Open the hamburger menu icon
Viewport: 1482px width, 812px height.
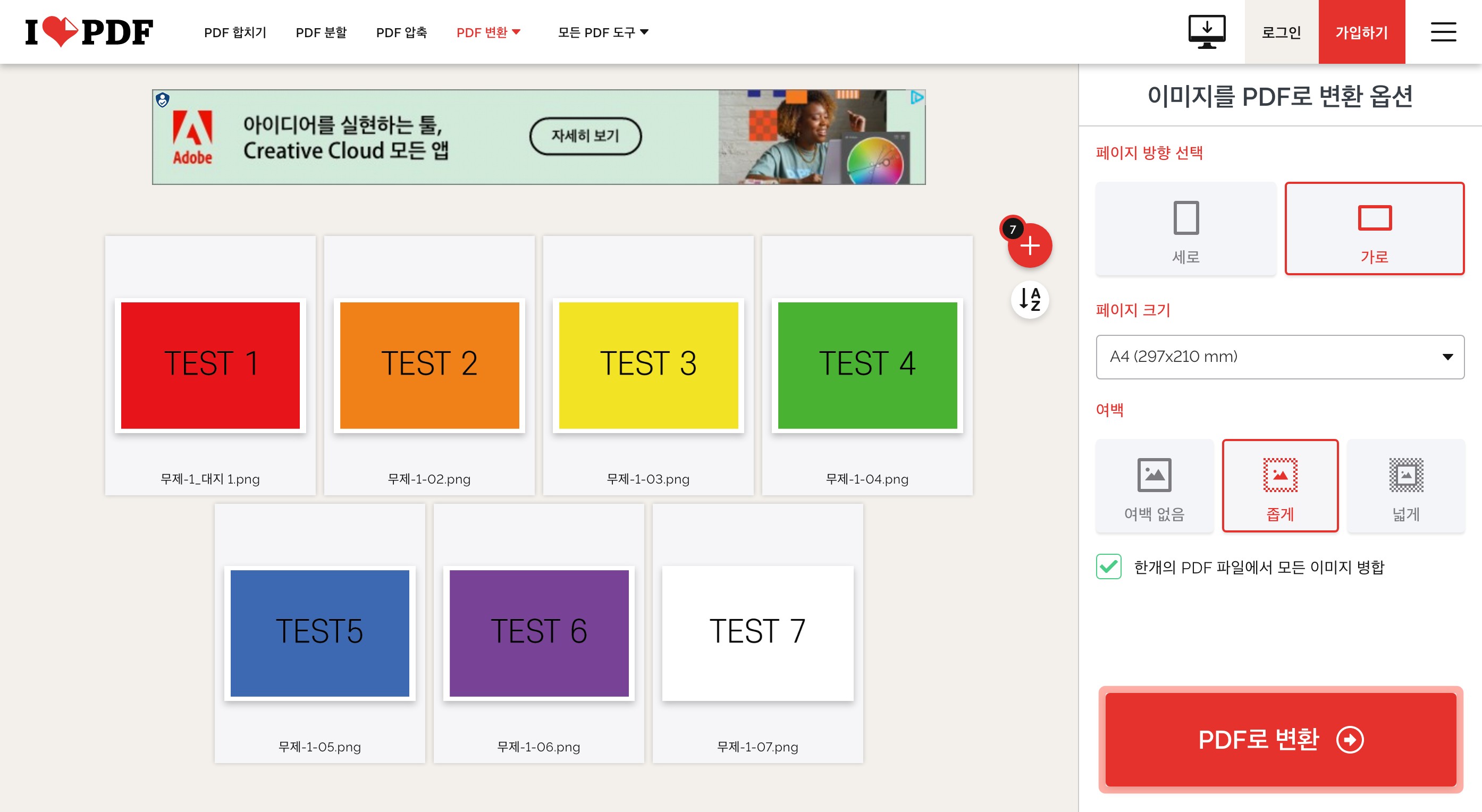(x=1443, y=32)
